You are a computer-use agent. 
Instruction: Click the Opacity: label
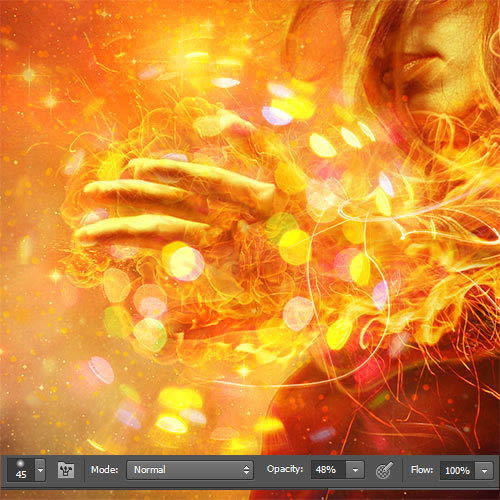[285, 469]
